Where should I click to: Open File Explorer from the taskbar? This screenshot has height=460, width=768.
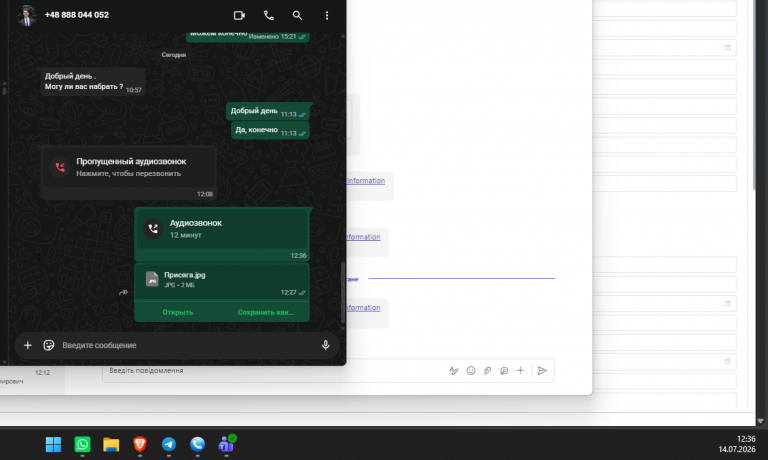pos(111,444)
